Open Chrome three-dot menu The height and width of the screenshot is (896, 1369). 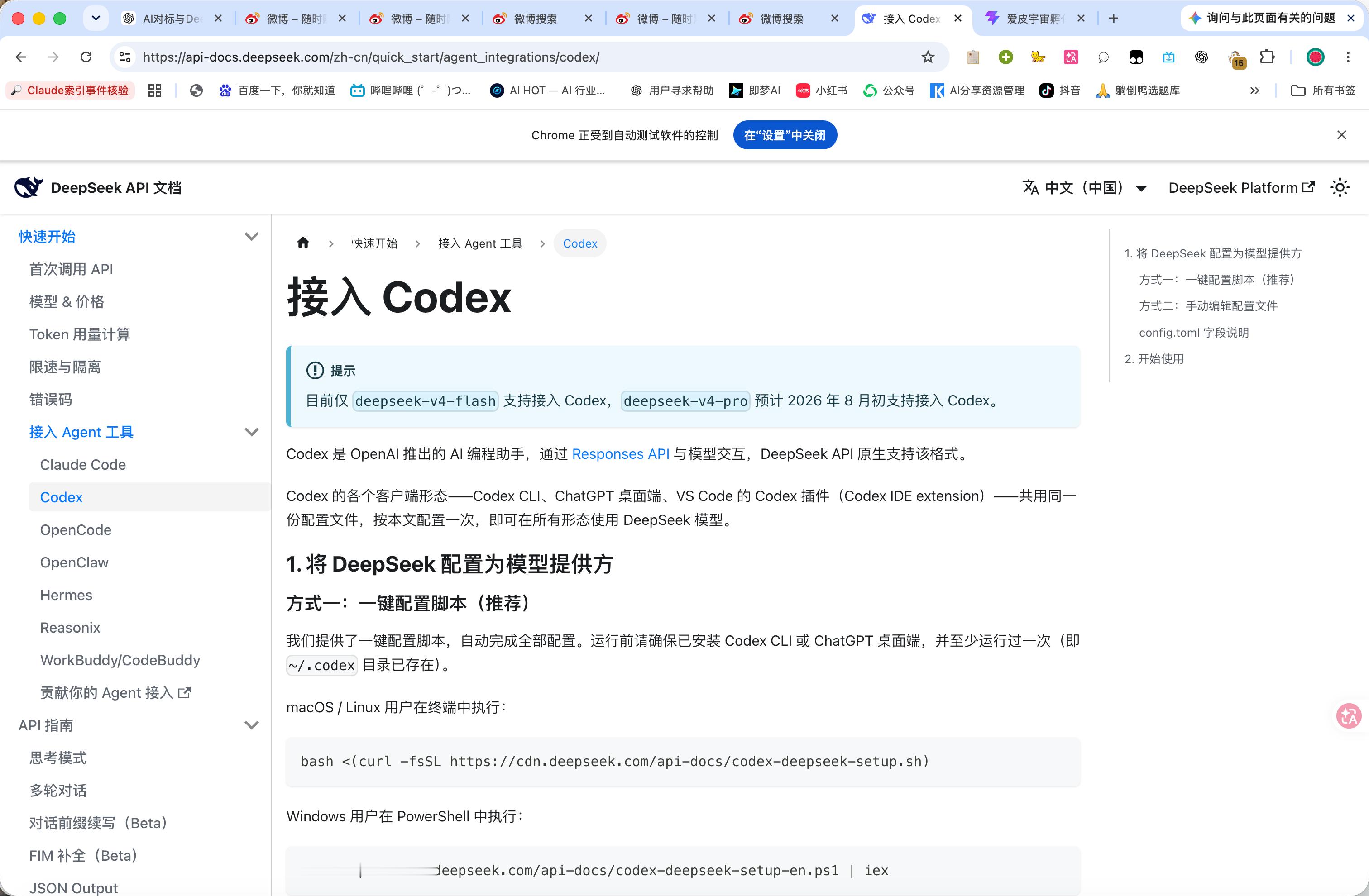[1348, 57]
